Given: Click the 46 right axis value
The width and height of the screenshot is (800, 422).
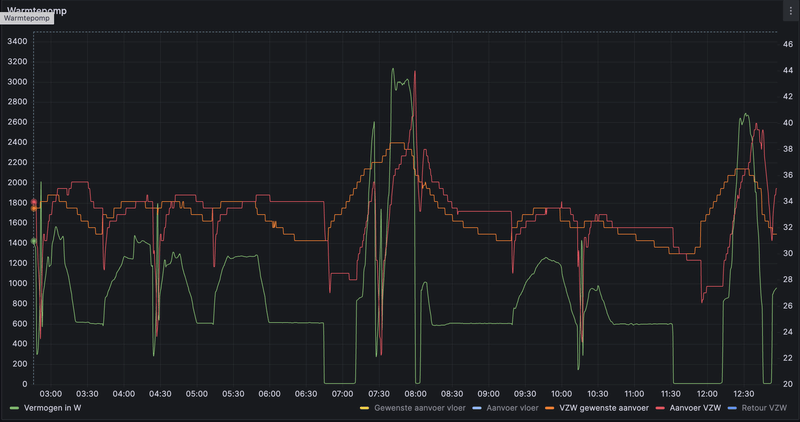Looking at the screenshot, I should tap(788, 44).
